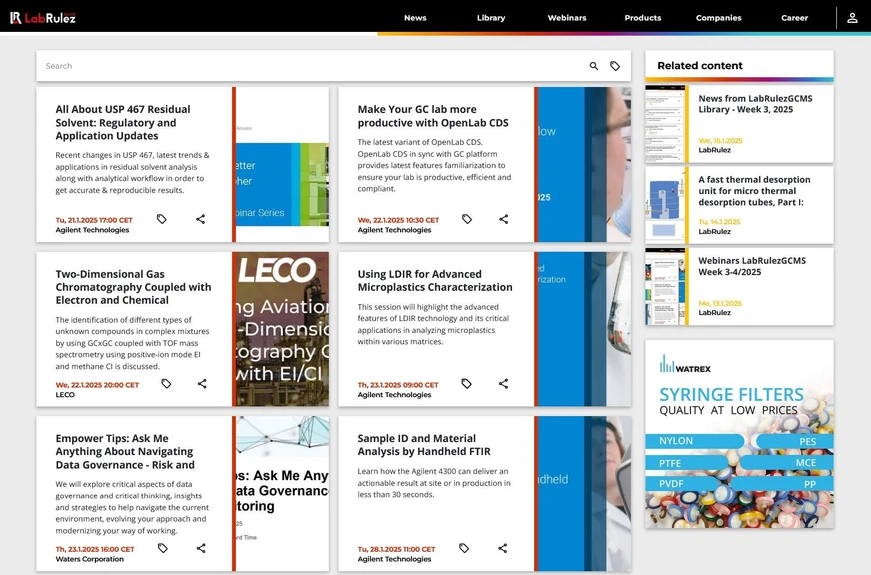
Task: Share the Two-Dimensional Gas Chromatography webinar
Action: pos(202,383)
